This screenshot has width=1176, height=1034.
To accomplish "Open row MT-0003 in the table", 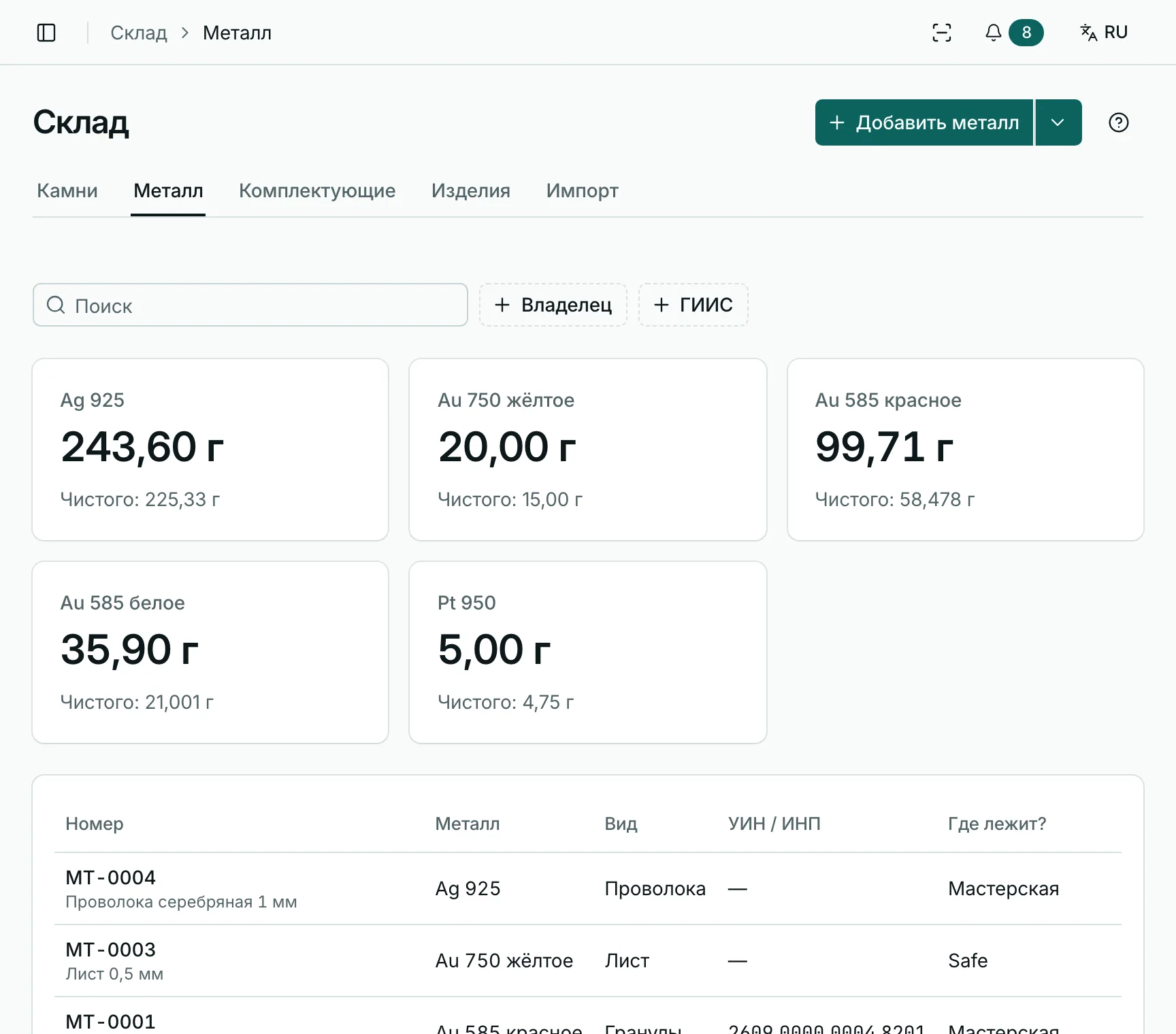I will coord(588,961).
